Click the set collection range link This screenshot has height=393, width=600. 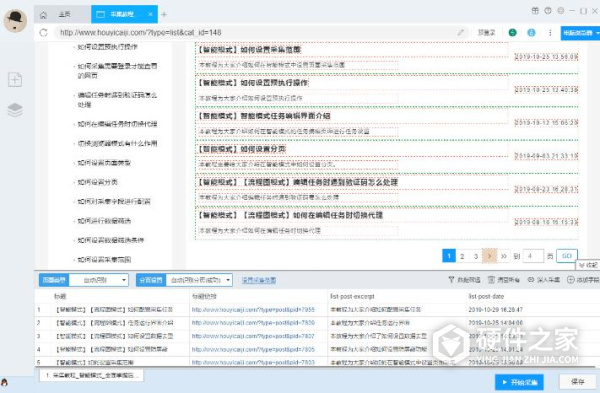coord(259,280)
